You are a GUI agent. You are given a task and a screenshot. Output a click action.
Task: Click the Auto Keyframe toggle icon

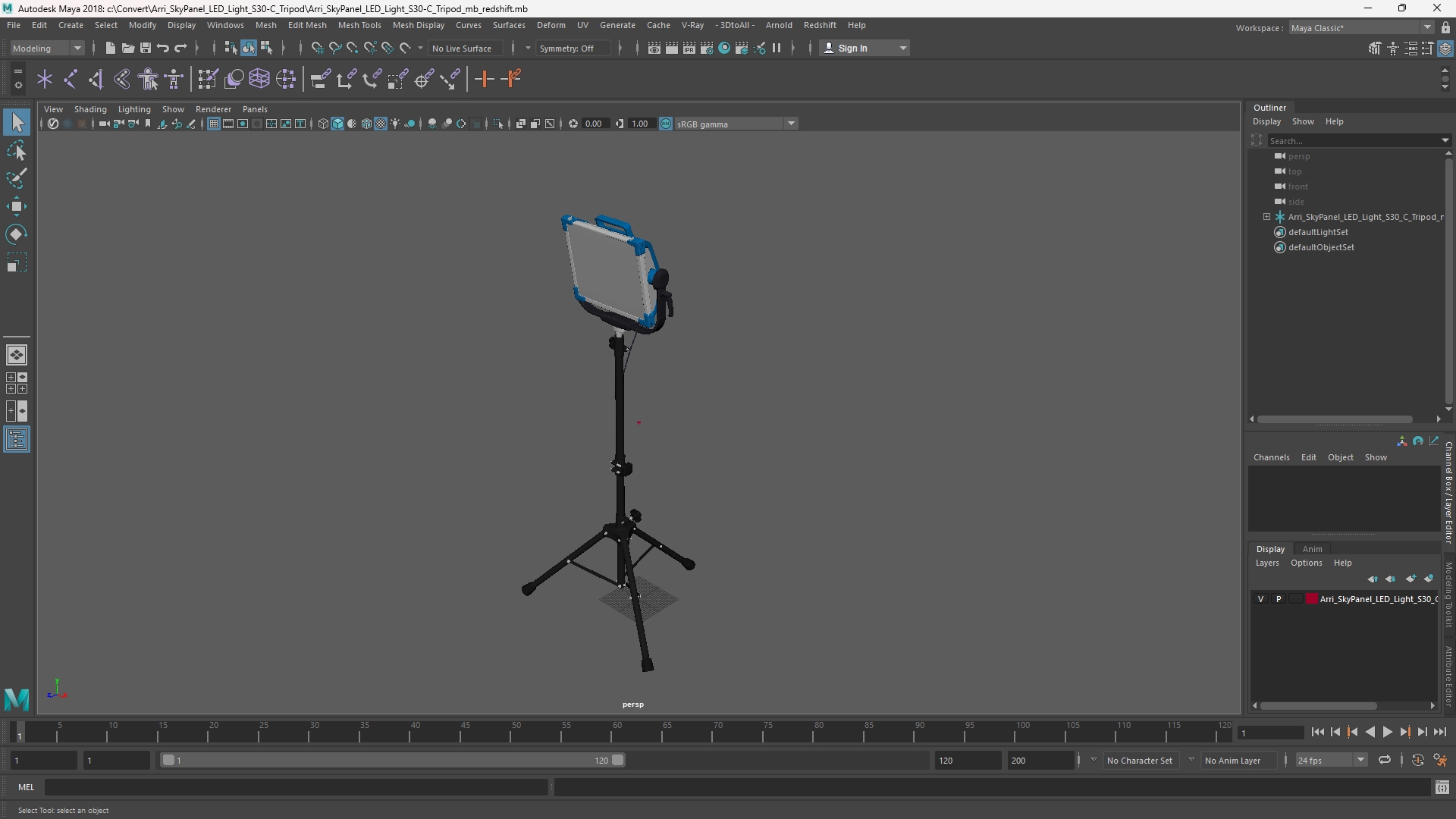point(1418,760)
